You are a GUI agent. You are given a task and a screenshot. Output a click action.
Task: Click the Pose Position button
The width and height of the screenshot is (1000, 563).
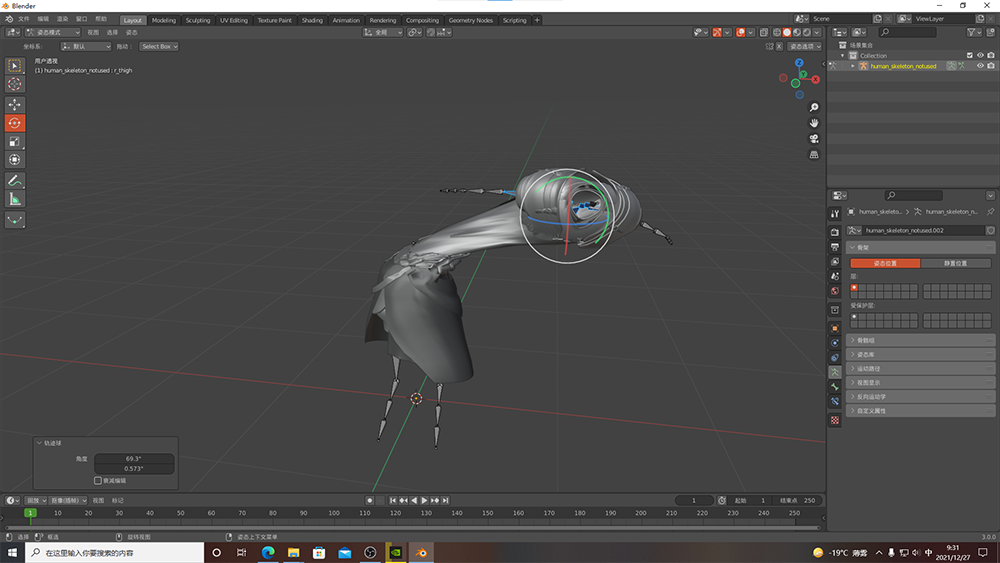click(885, 263)
